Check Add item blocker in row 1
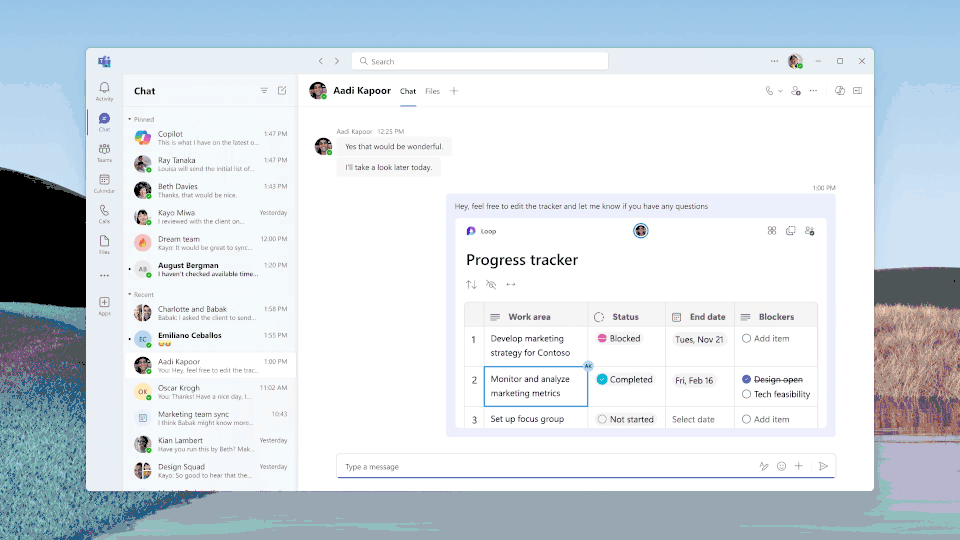 click(x=746, y=338)
